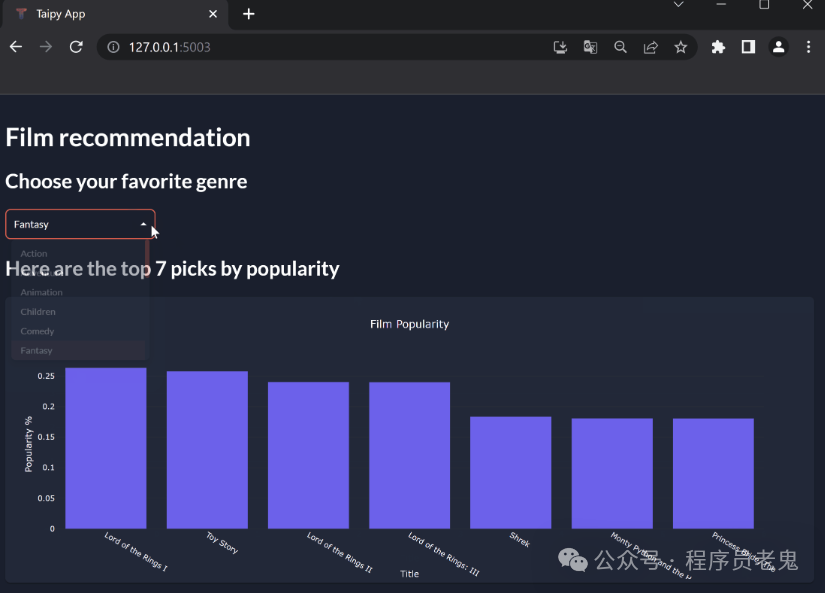Click the Lord of the Rings I bar

coord(106,448)
